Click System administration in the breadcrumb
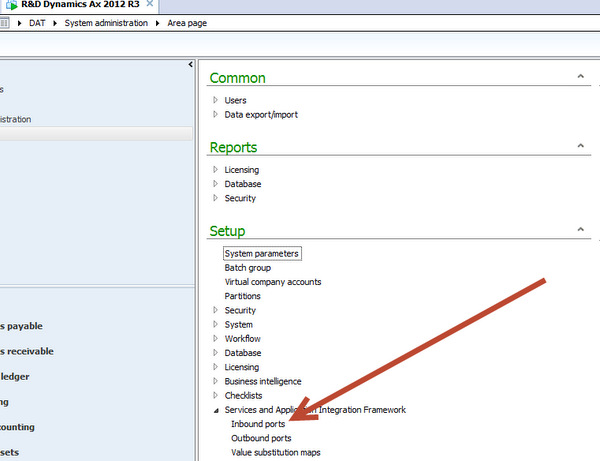 (106, 23)
